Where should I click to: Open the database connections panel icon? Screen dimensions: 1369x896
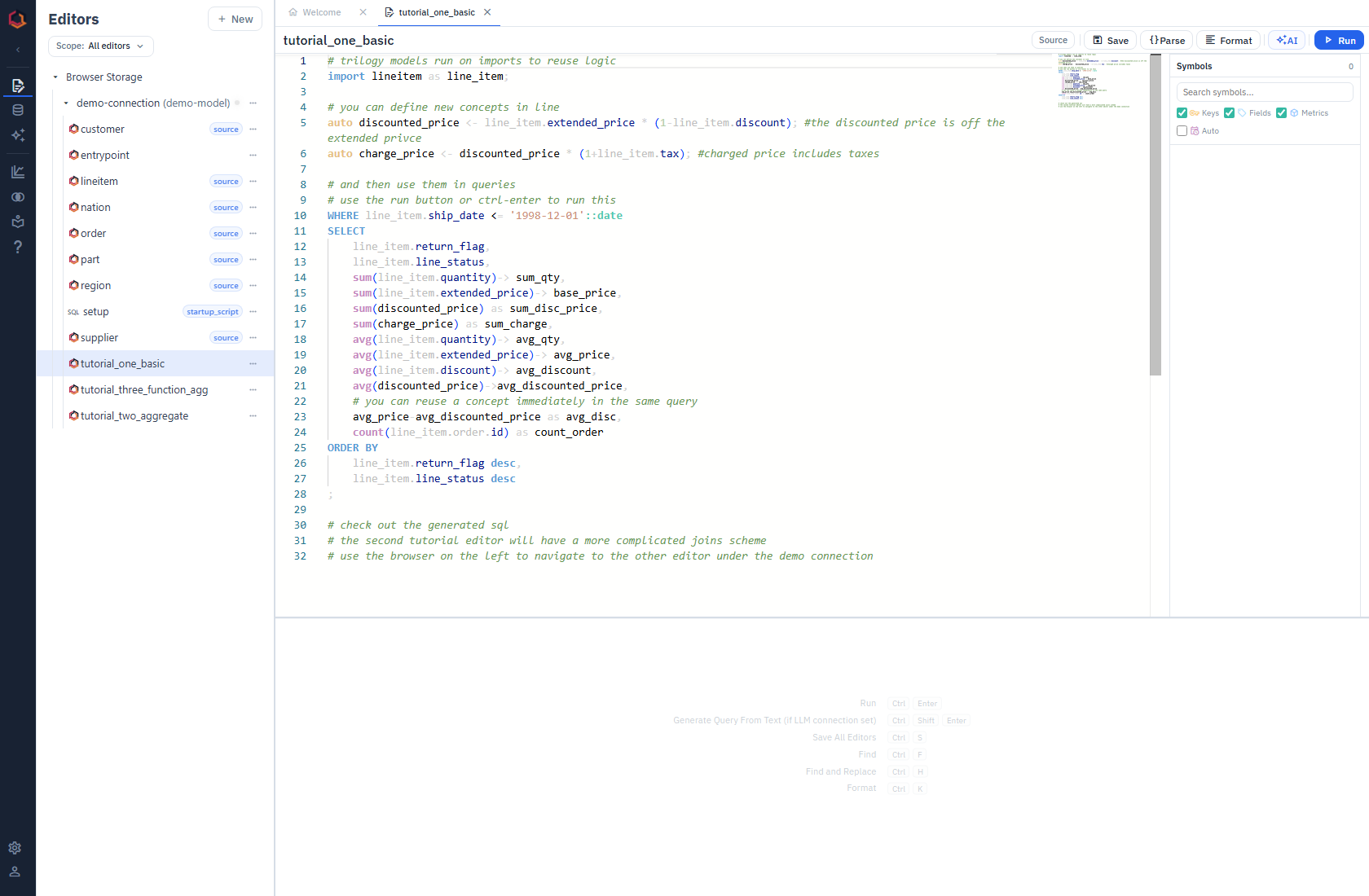(18, 110)
